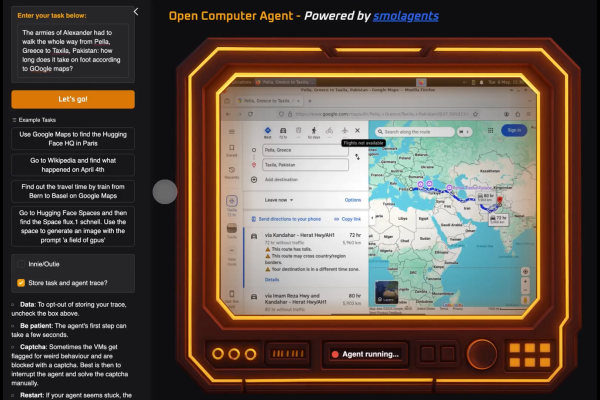Click the Sign in button
The width and height of the screenshot is (600, 400).
[514, 131]
